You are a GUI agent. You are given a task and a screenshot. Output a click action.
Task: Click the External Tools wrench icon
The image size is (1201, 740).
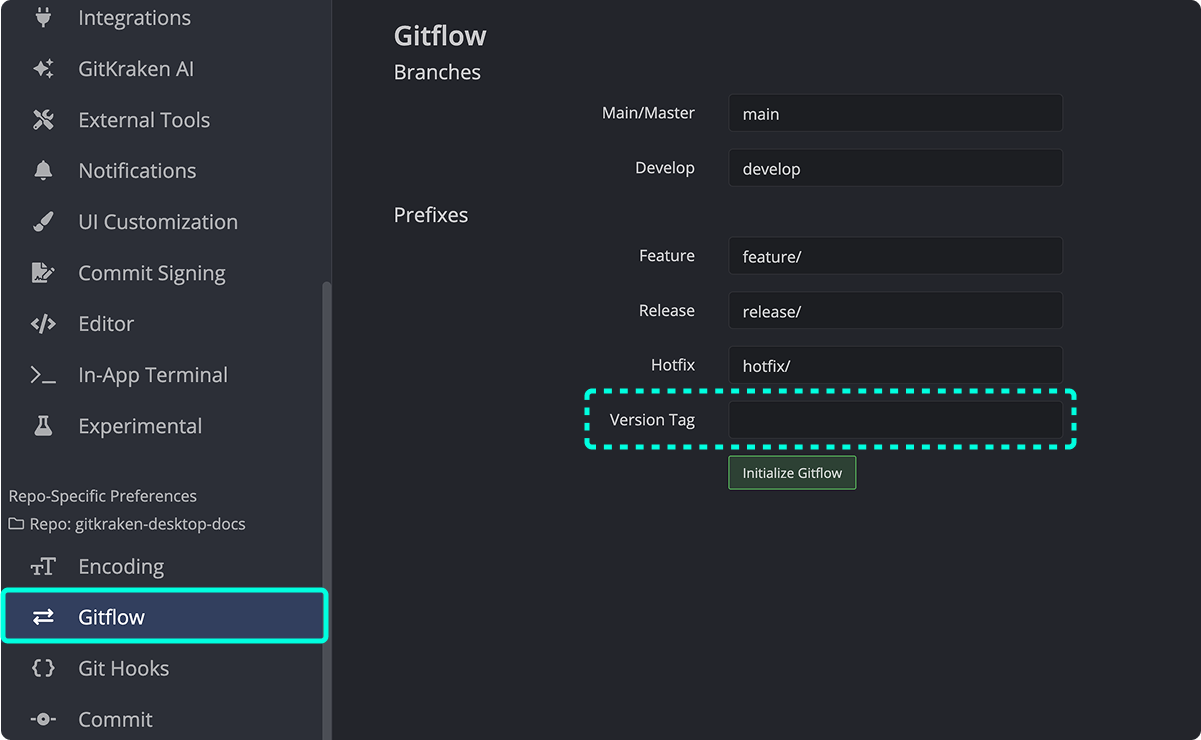44,119
